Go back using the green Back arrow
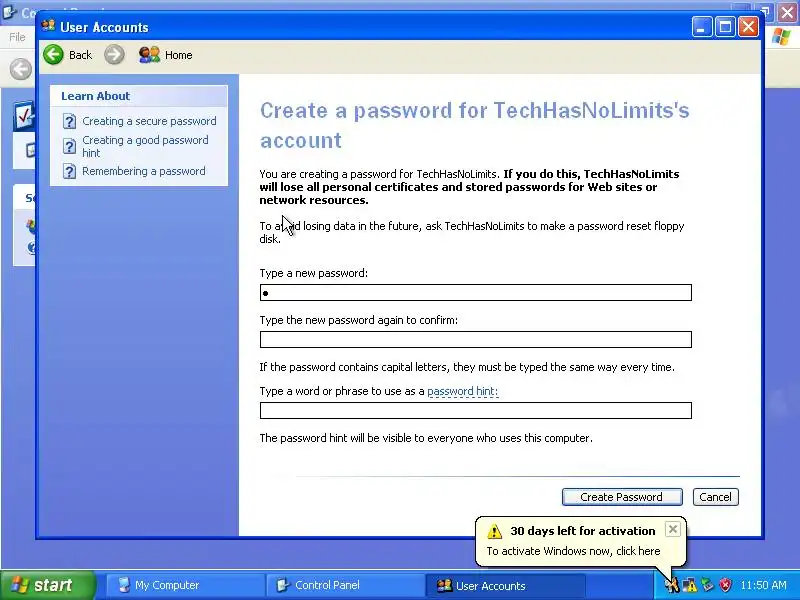 pyautogui.click(x=53, y=55)
